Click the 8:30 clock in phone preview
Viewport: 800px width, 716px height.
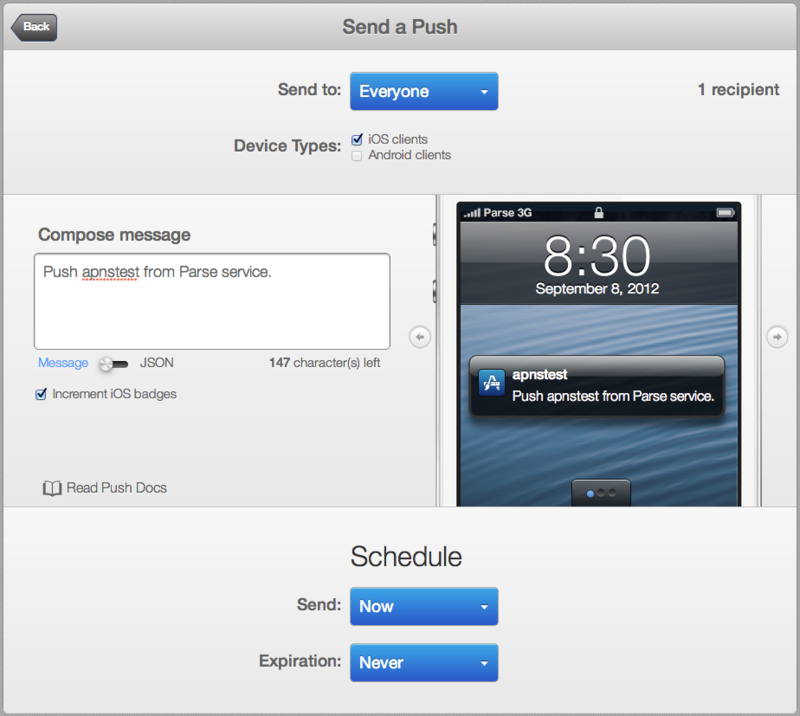point(597,256)
